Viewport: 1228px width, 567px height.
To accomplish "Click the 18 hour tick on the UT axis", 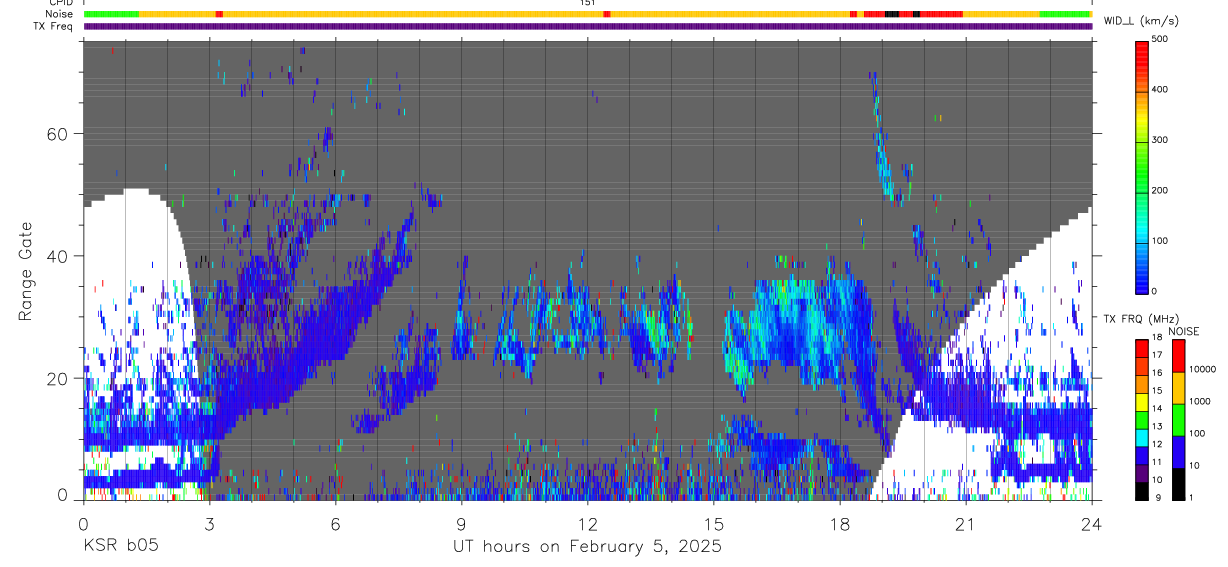I will click(840, 523).
